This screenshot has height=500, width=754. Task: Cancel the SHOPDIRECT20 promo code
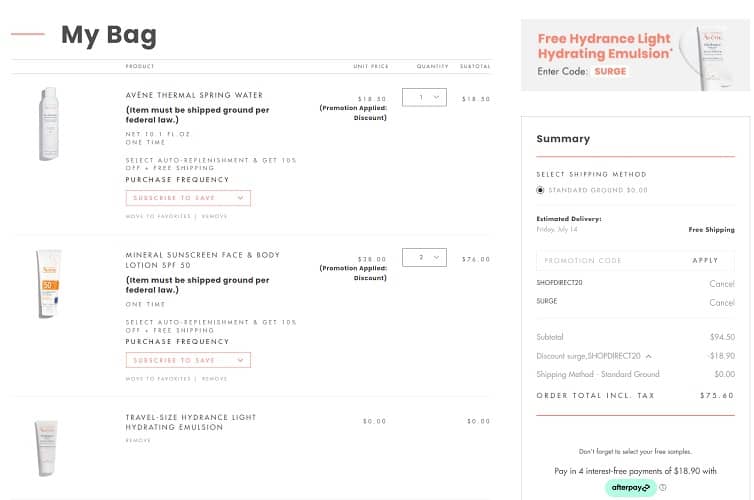pos(721,284)
